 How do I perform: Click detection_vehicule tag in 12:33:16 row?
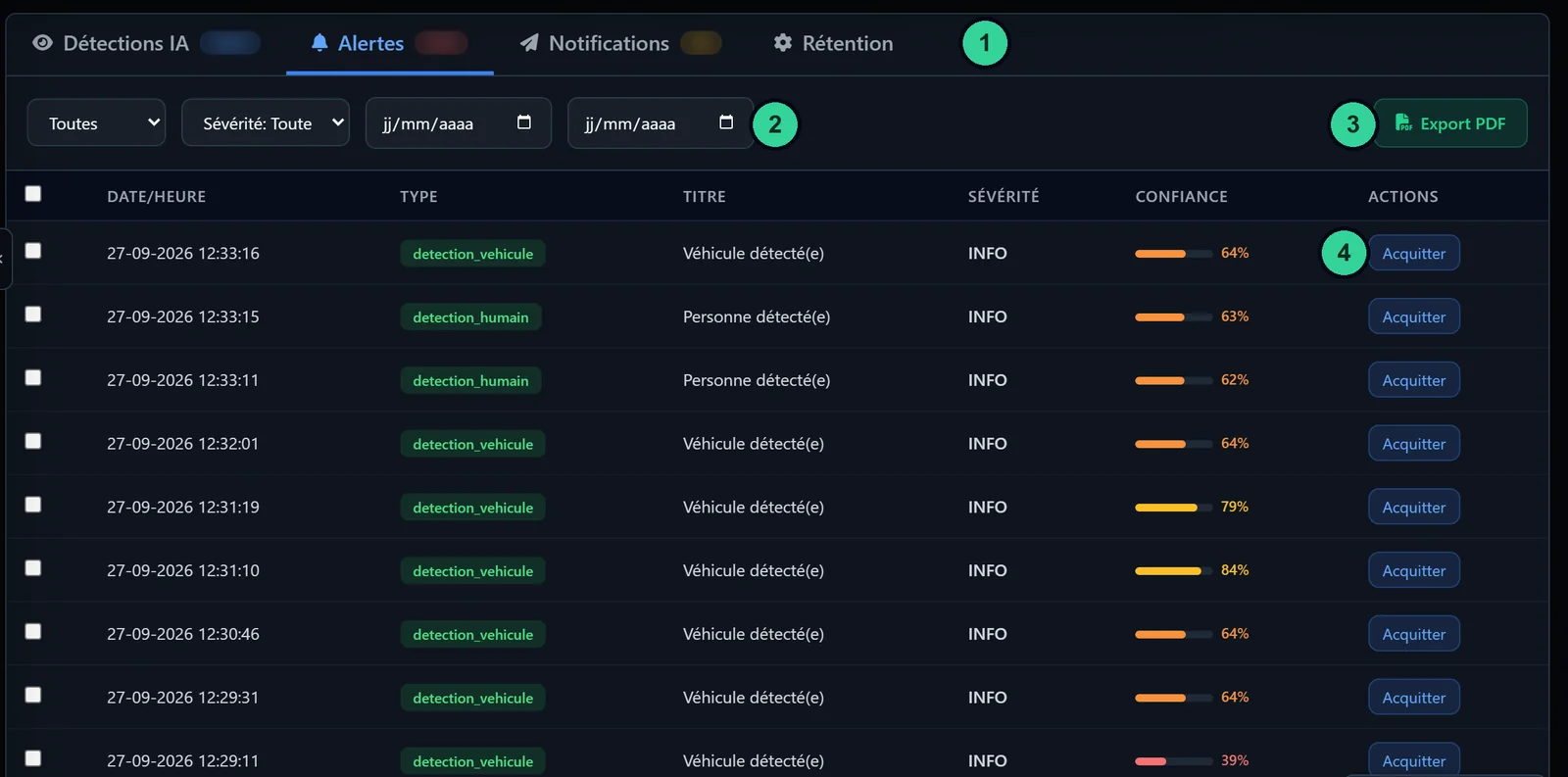(x=472, y=253)
